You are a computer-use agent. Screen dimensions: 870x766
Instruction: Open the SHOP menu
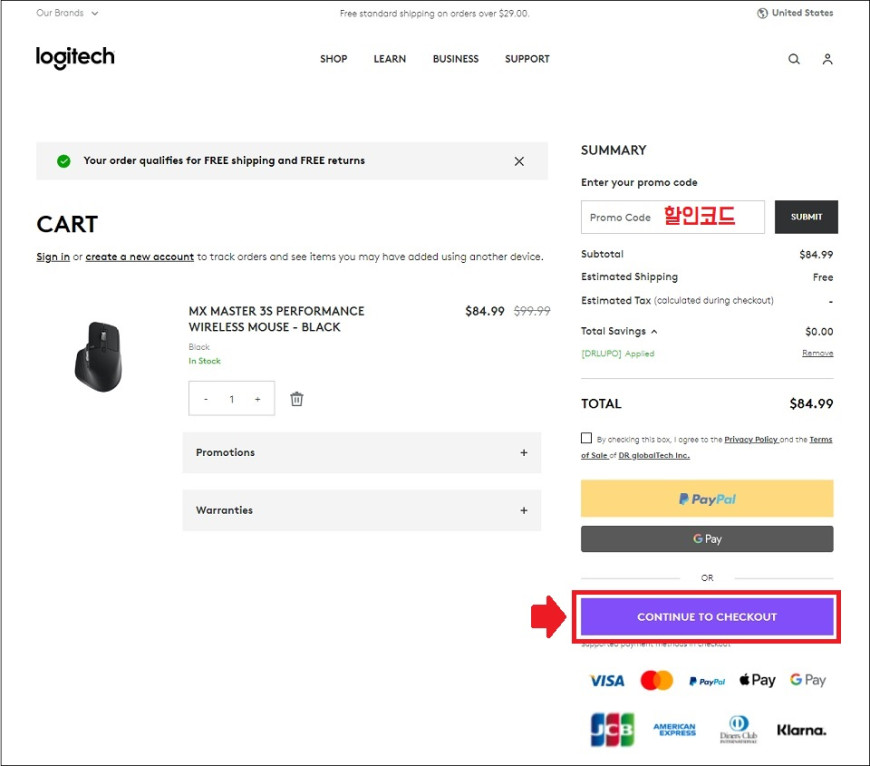click(x=333, y=59)
